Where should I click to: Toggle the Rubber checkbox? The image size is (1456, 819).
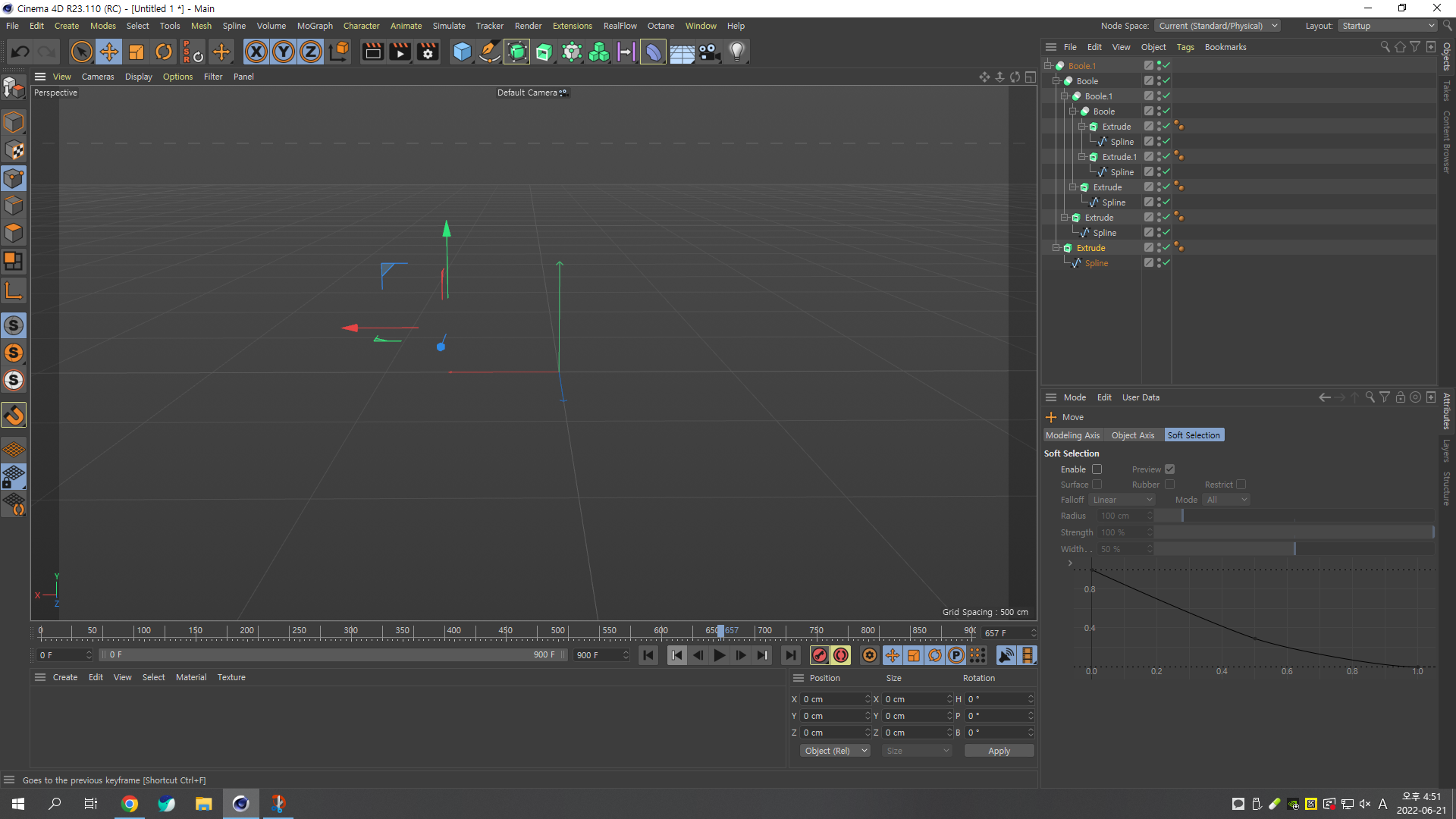(x=1169, y=485)
